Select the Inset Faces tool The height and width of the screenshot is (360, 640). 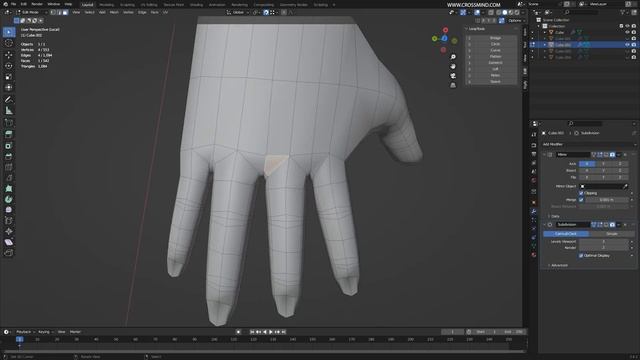(x=9, y=146)
